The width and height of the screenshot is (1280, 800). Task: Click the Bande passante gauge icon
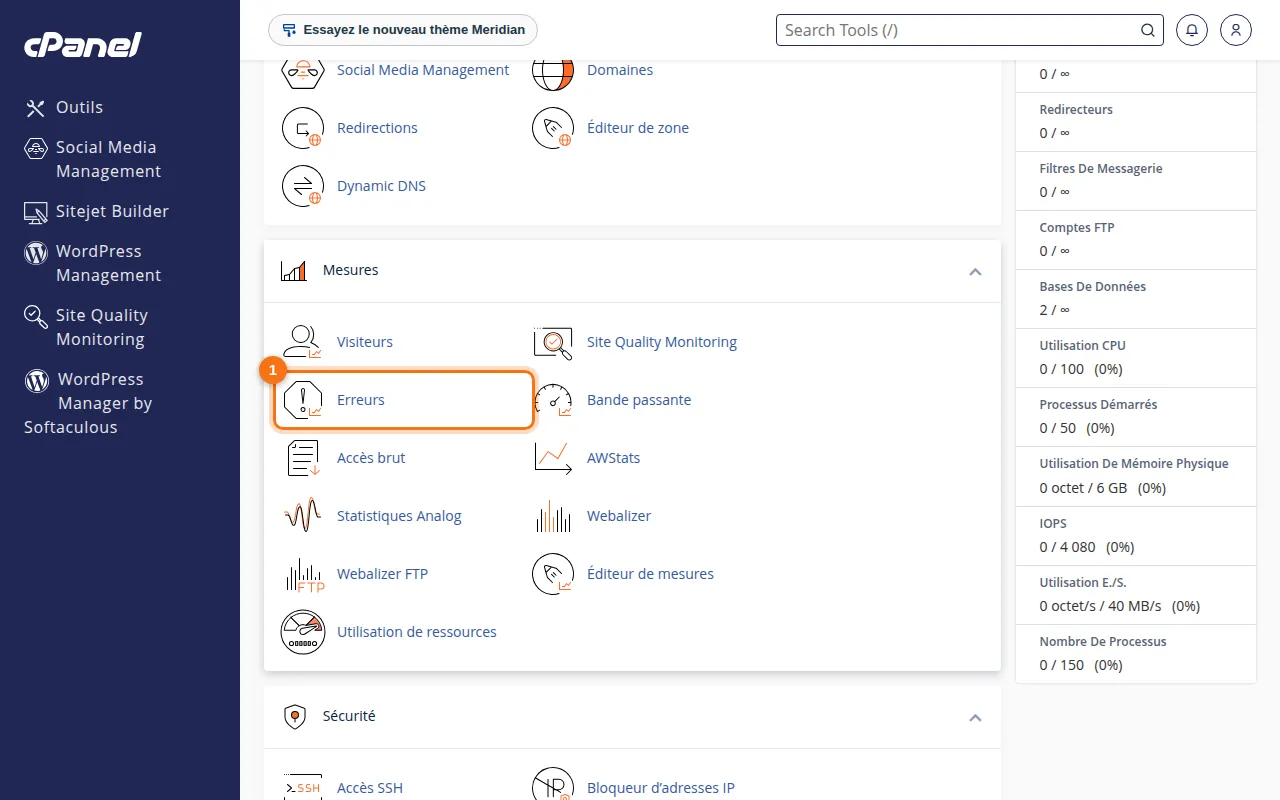pos(552,400)
